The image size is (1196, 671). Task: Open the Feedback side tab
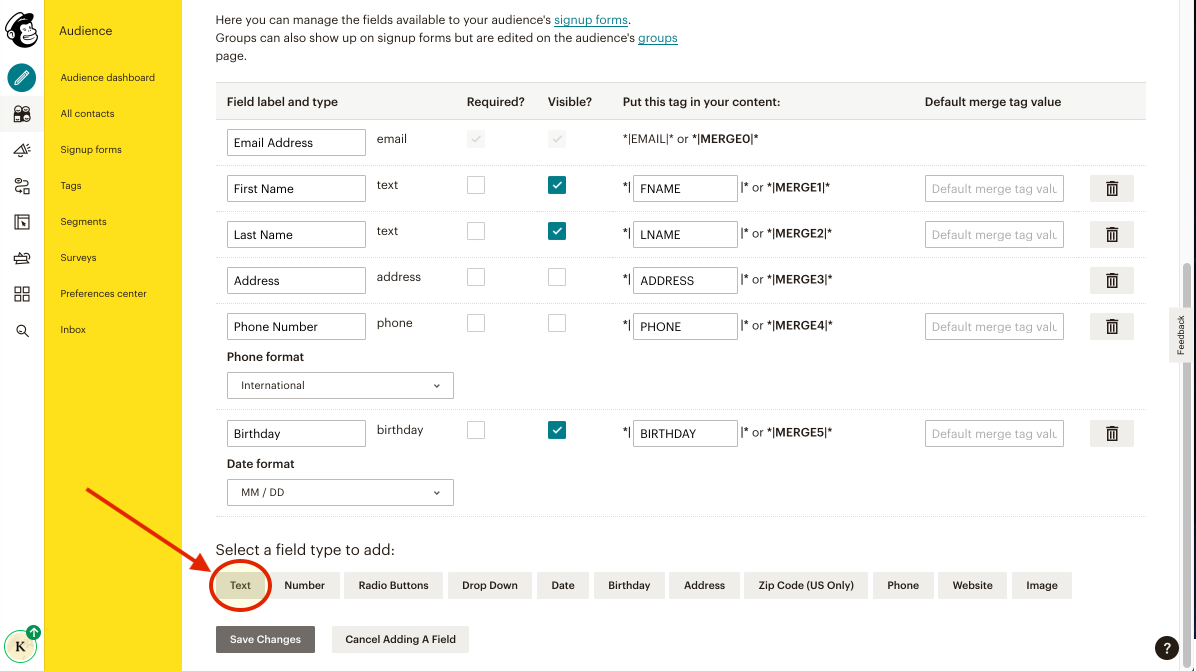click(x=1181, y=334)
